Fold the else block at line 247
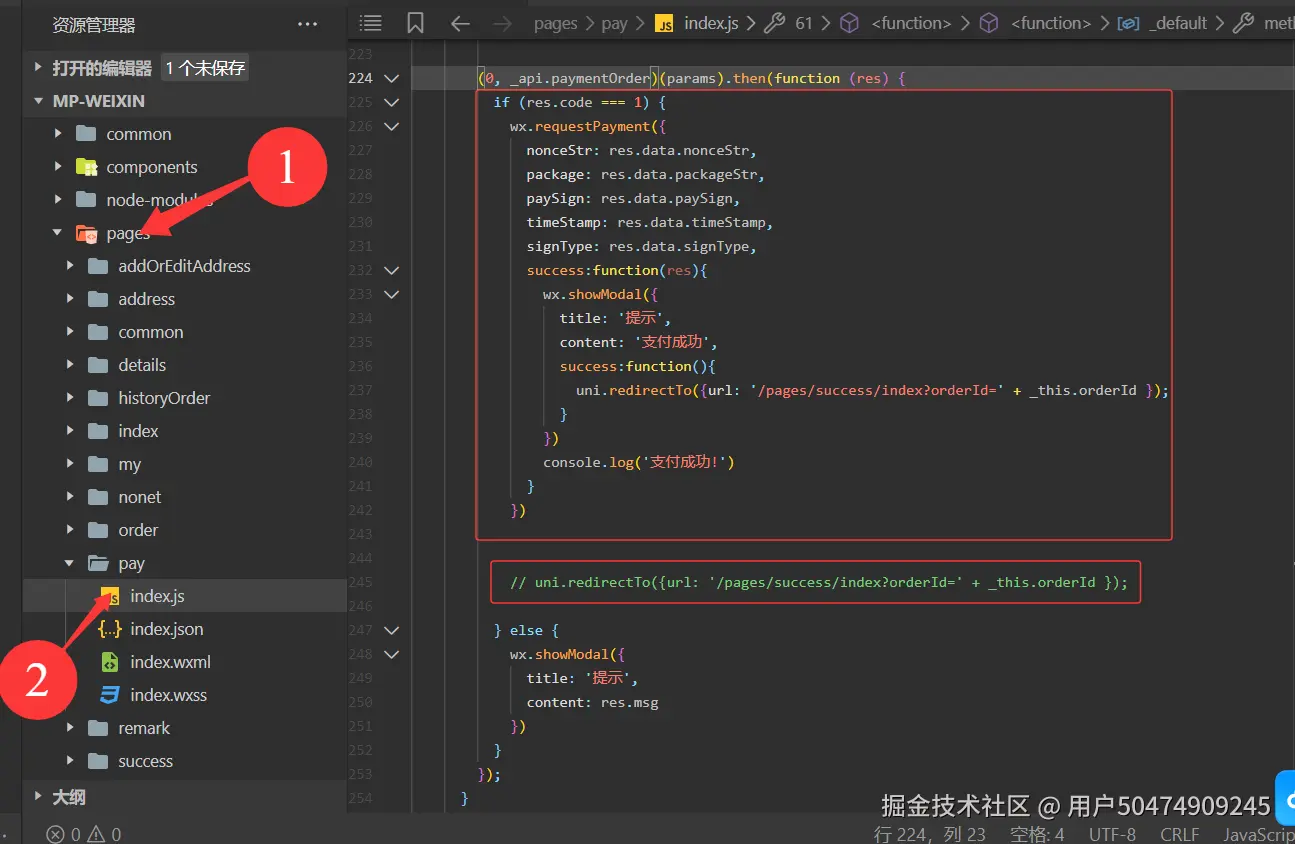The image size is (1295, 844). coord(391,630)
